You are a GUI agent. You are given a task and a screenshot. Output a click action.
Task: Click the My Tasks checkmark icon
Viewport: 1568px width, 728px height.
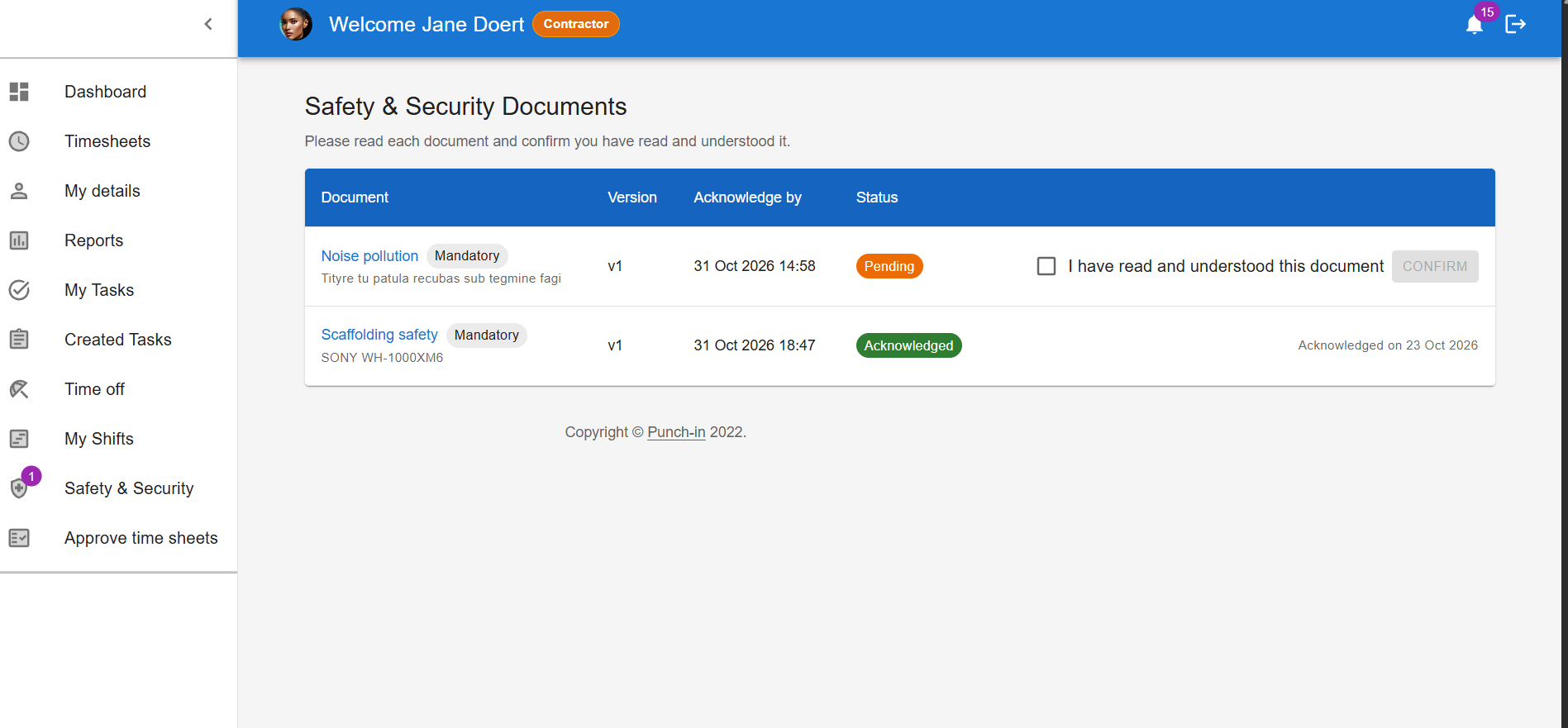(x=19, y=290)
